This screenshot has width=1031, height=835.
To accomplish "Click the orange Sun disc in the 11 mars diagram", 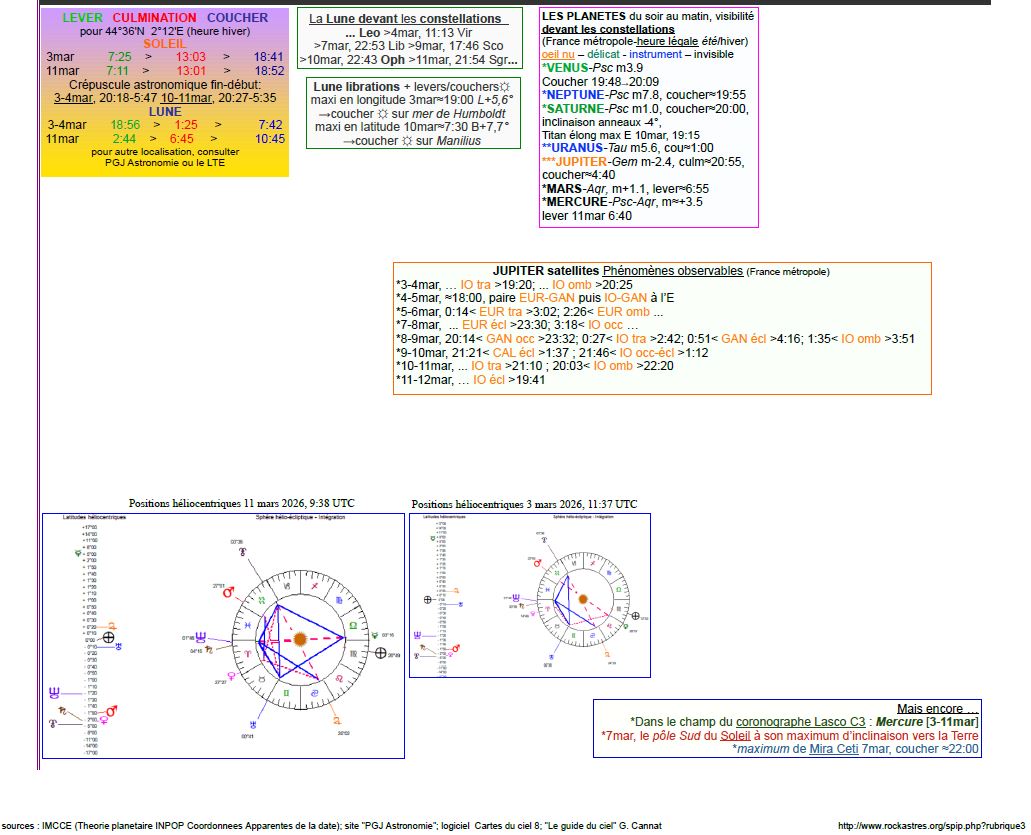I will [298, 638].
